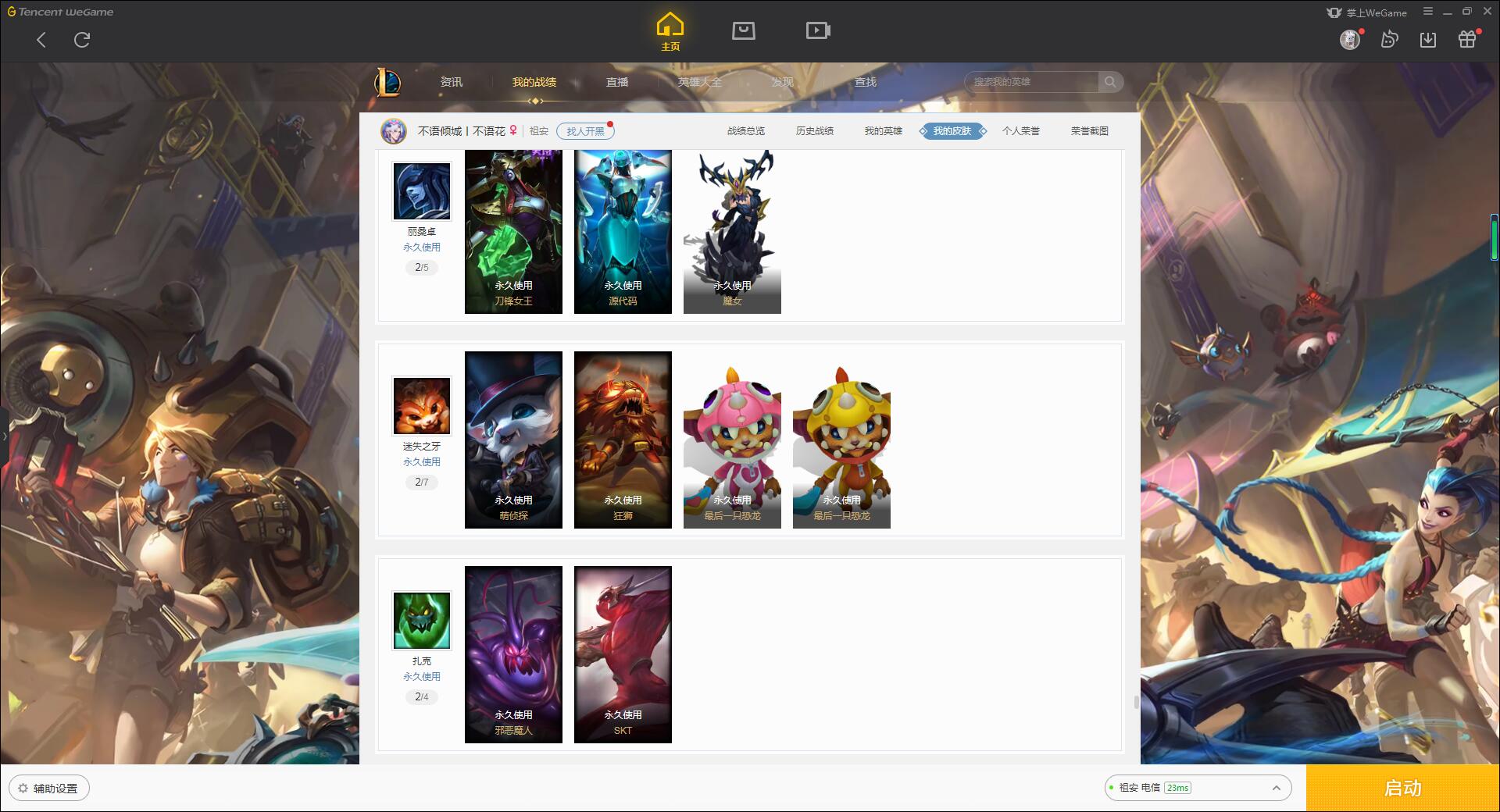1500x812 pixels.
Task: Open the gift box icon
Action: click(x=1467, y=39)
